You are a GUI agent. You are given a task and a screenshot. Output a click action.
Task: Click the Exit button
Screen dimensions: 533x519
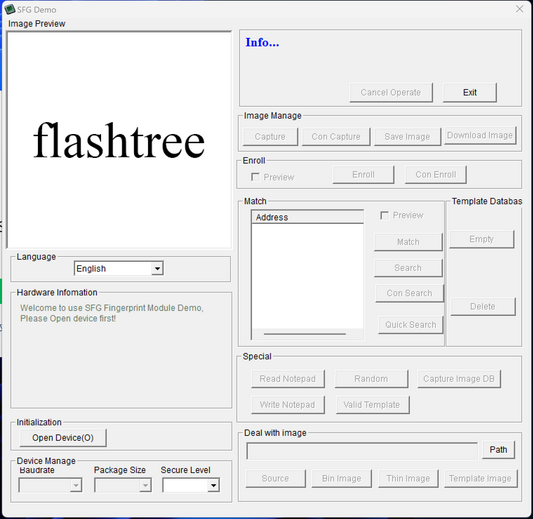(469, 92)
